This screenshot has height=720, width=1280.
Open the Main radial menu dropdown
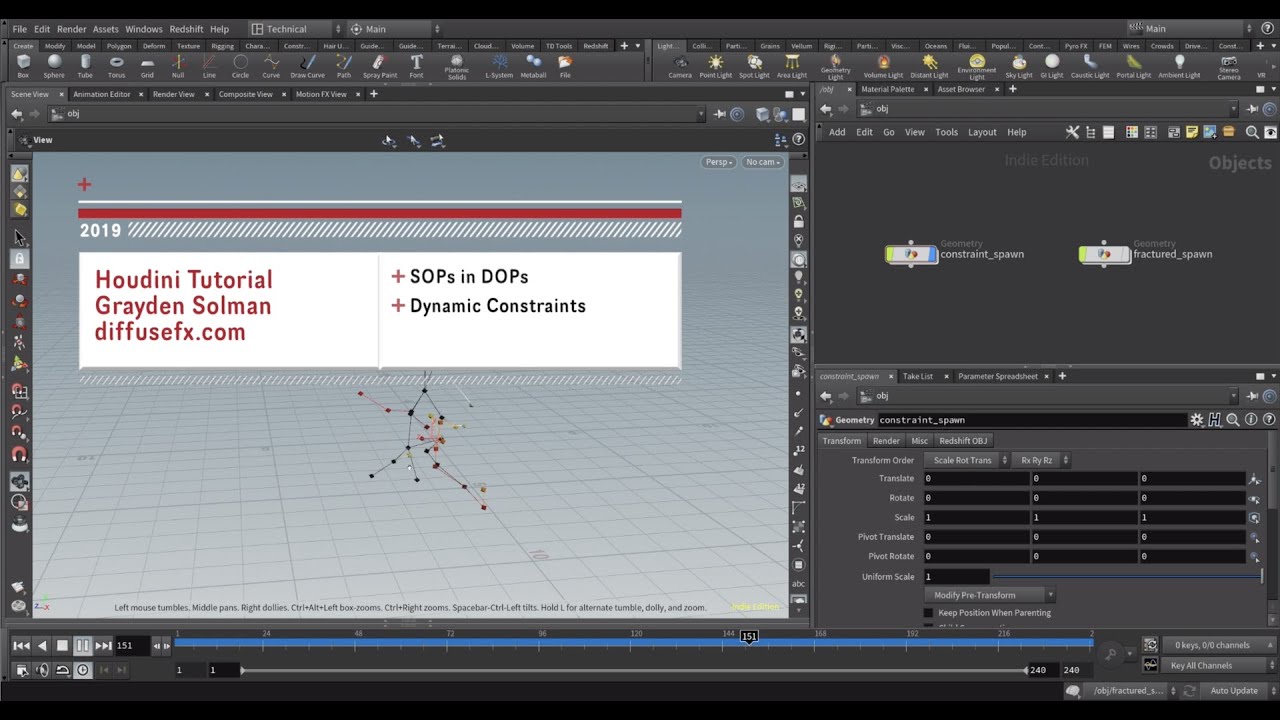(x=395, y=29)
